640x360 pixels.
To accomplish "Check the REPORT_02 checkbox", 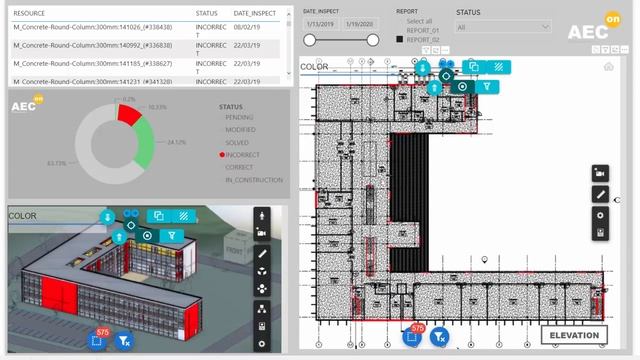I will [x=400, y=39].
